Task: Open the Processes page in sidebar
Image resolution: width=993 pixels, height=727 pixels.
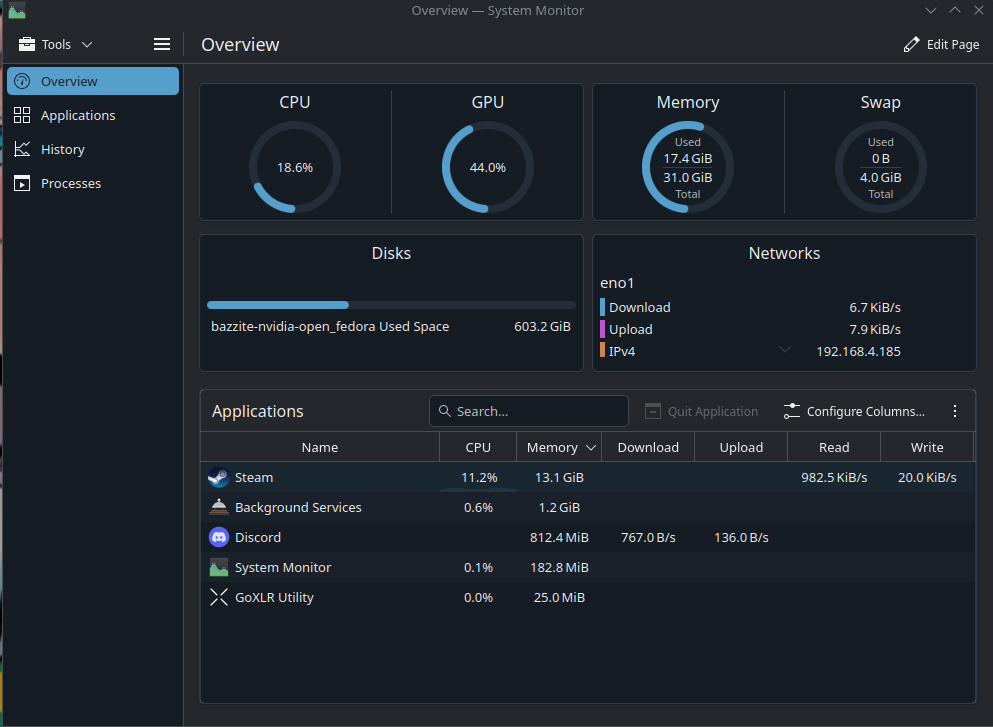Action: coord(70,184)
